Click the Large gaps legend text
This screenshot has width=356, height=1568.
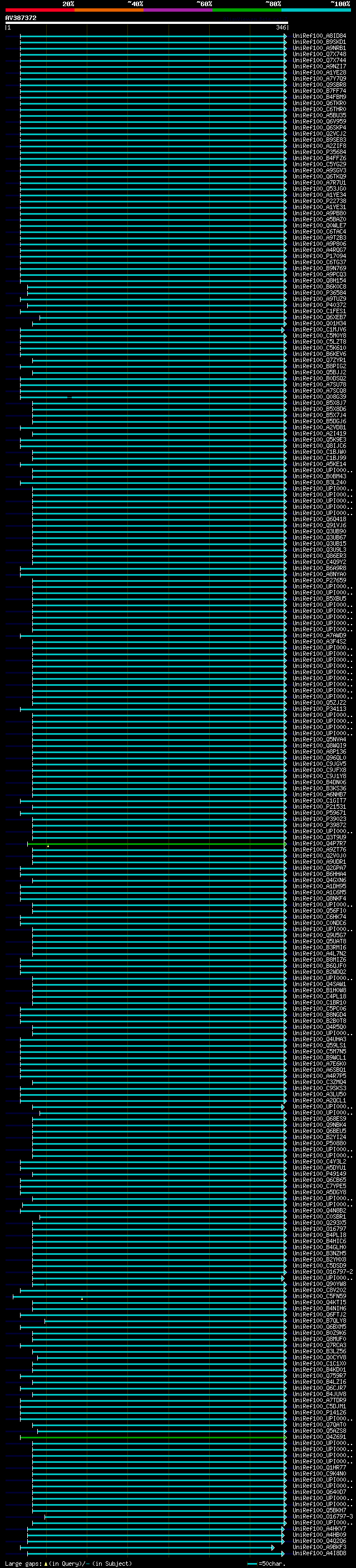(69, 1563)
